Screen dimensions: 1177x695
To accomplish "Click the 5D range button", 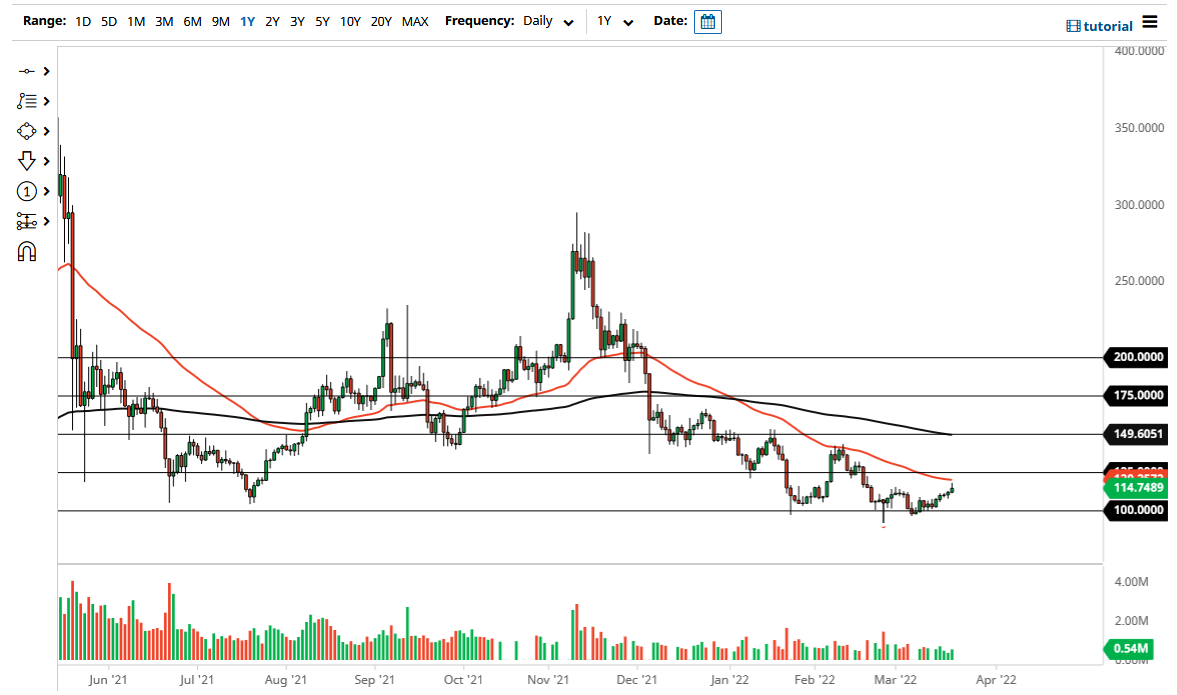I will [x=109, y=20].
